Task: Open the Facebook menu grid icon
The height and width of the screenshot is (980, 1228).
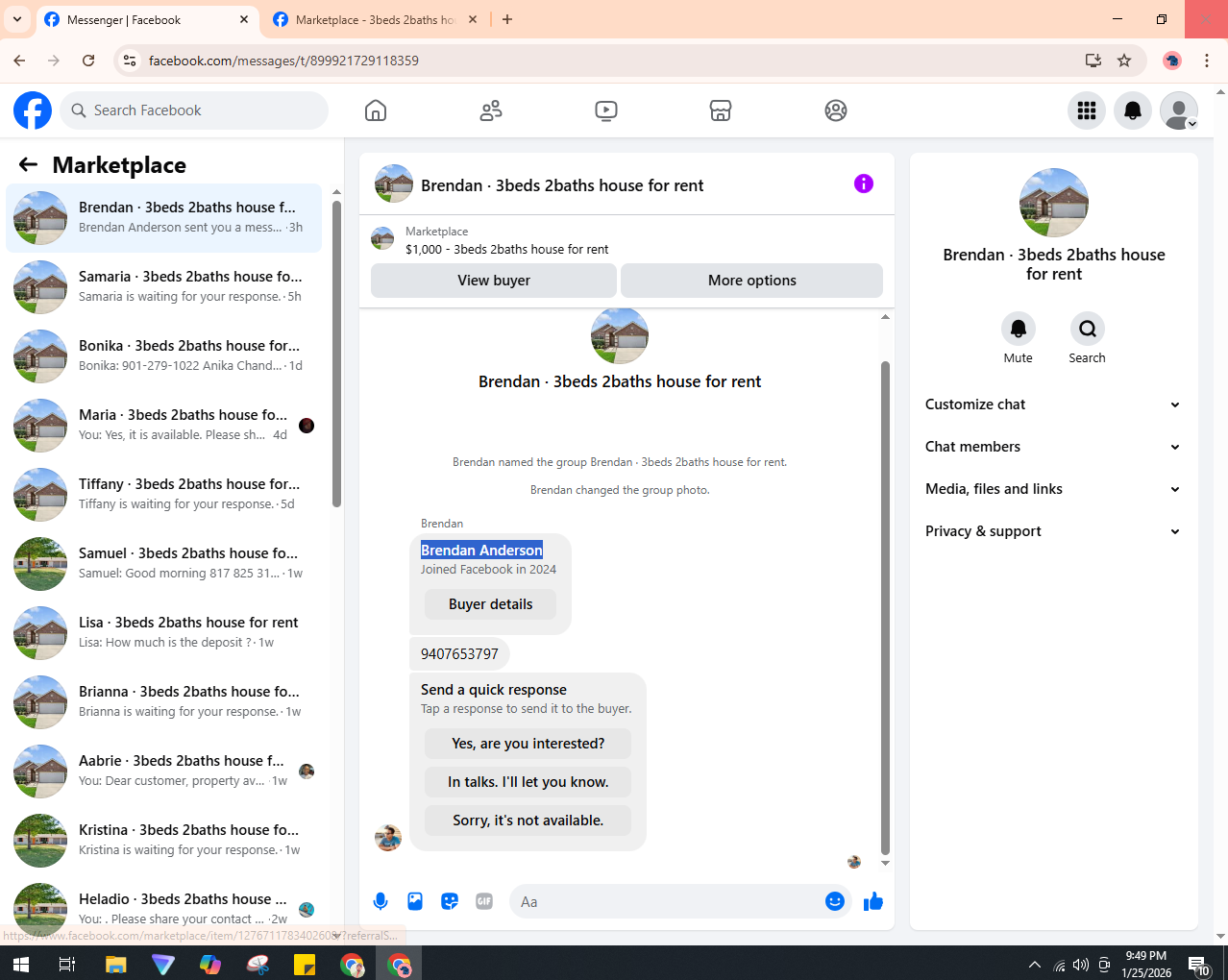Action: 1087,110
